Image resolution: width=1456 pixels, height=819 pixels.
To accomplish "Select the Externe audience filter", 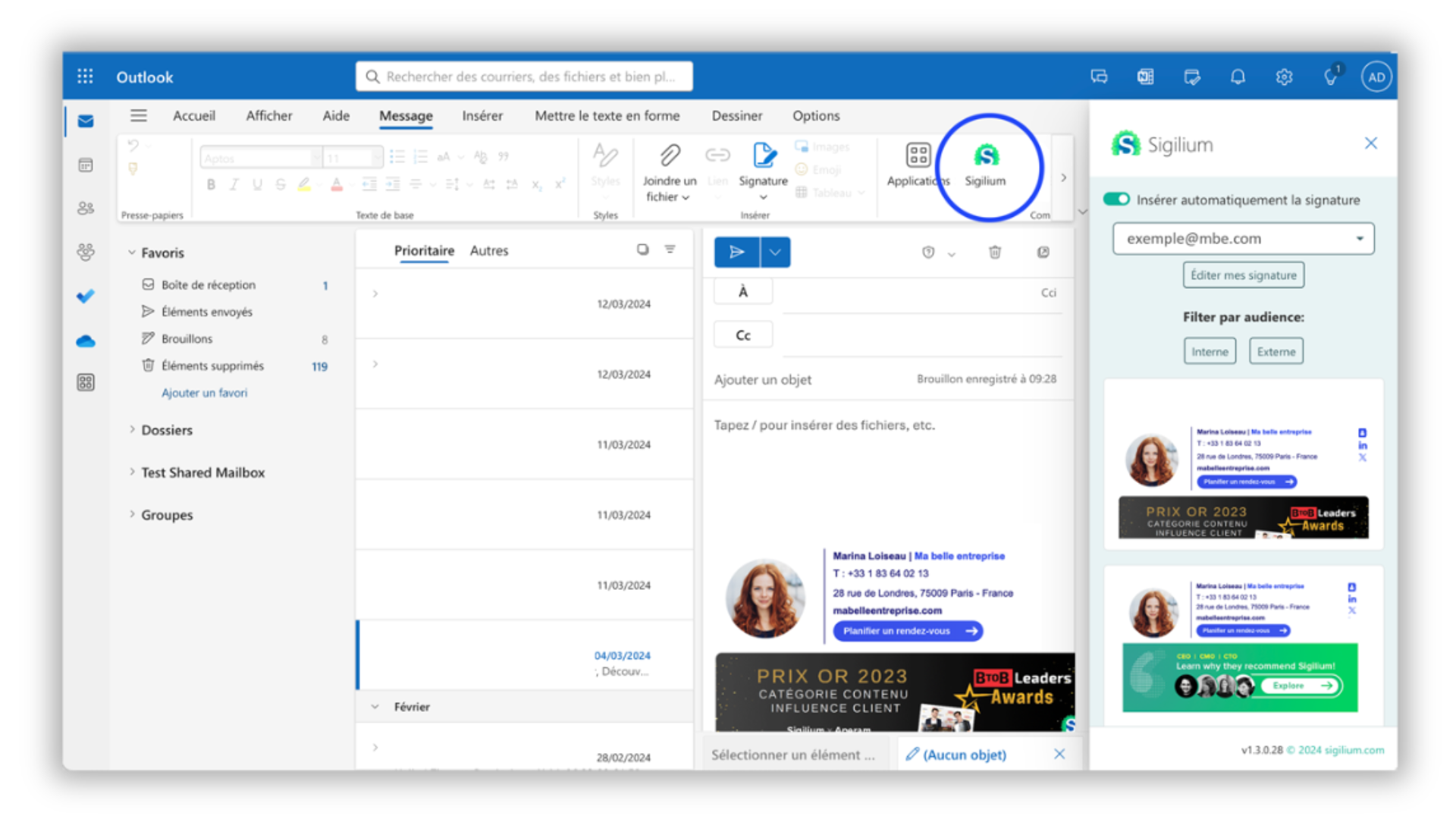I will point(1276,352).
